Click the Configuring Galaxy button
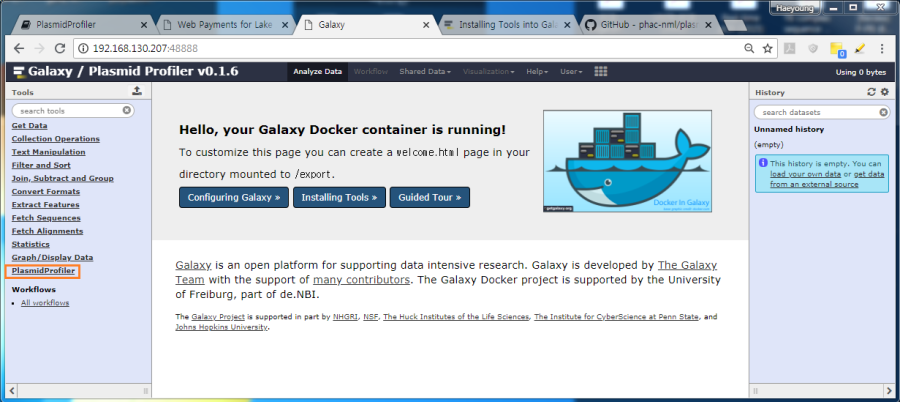 [234, 197]
